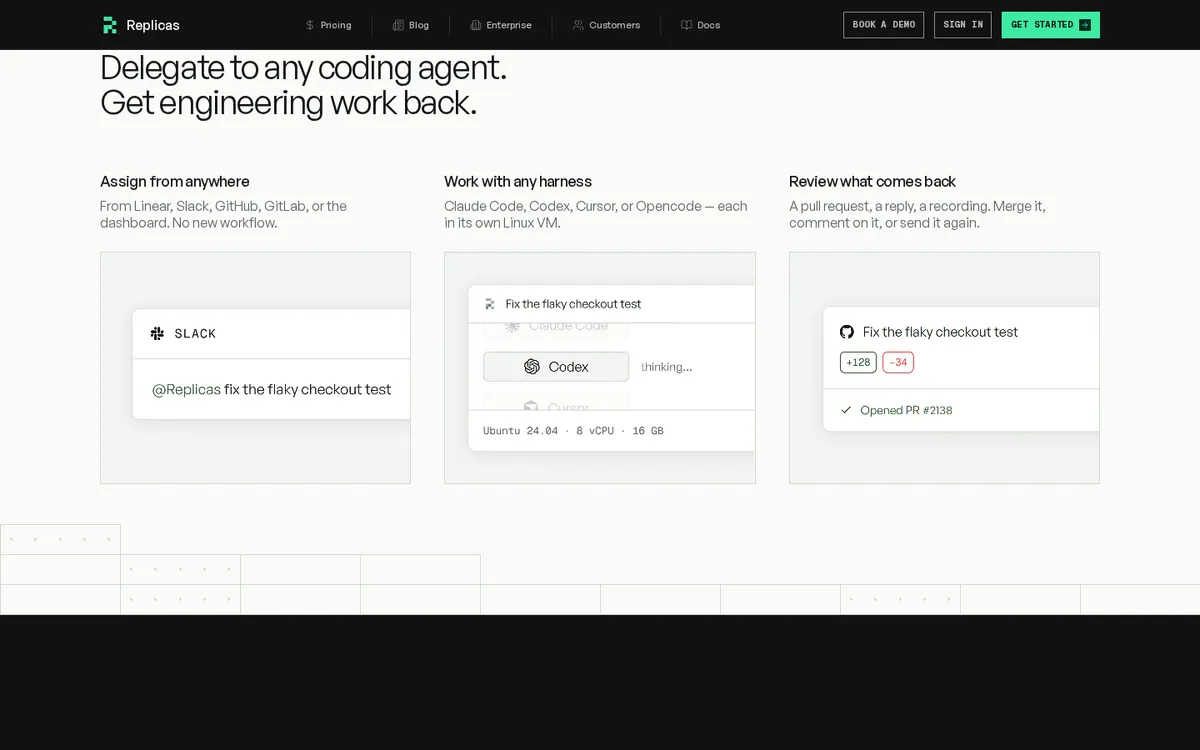This screenshot has width=1200, height=750.
Task: Click the "Review what comes back" heading
Action: (872, 182)
